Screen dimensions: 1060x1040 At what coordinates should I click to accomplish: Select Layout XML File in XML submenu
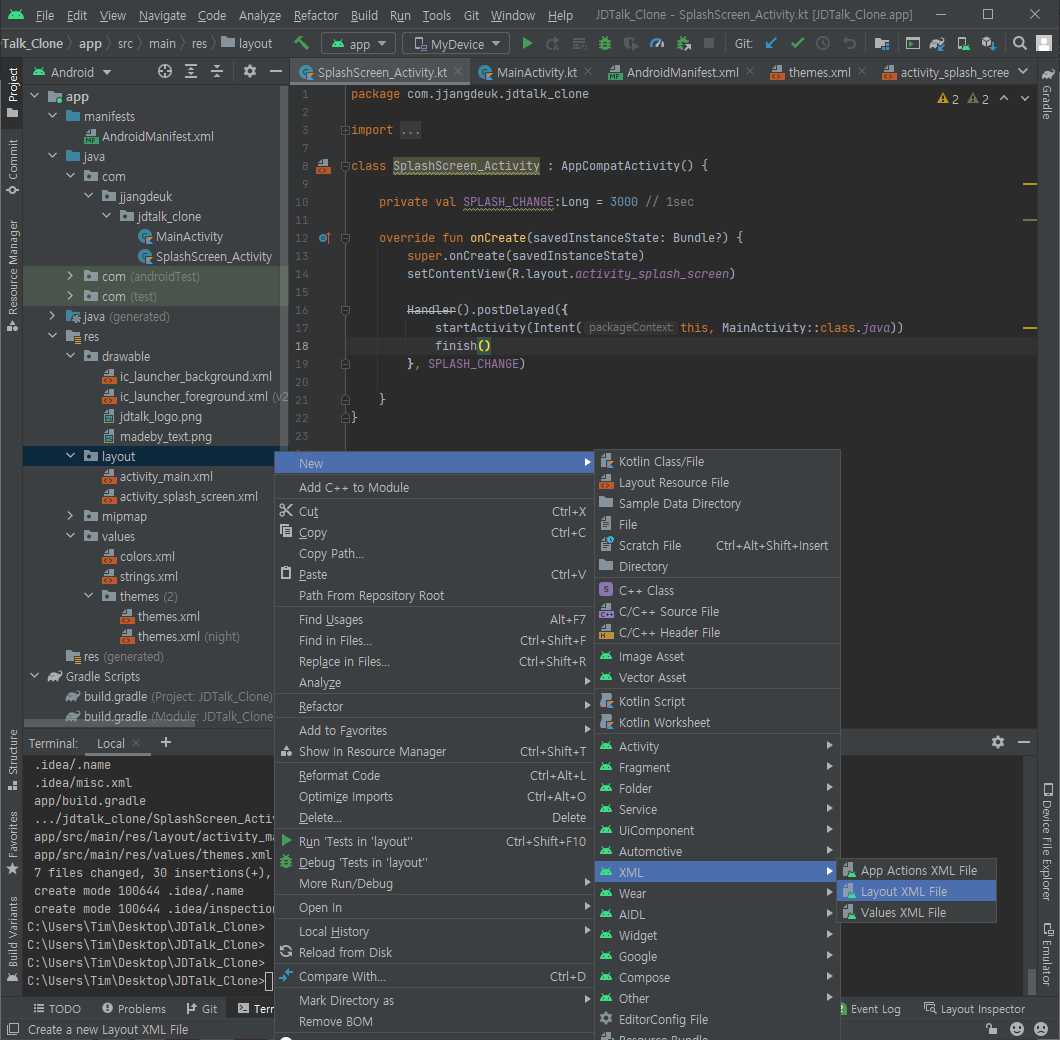coord(917,891)
